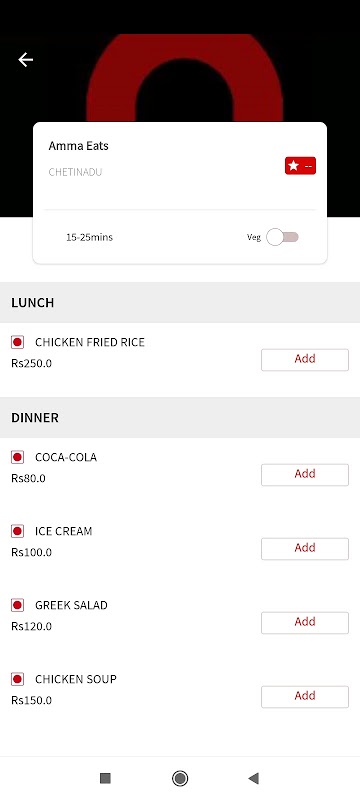Click non-veg indicator beside Greek Salad

coord(17,605)
